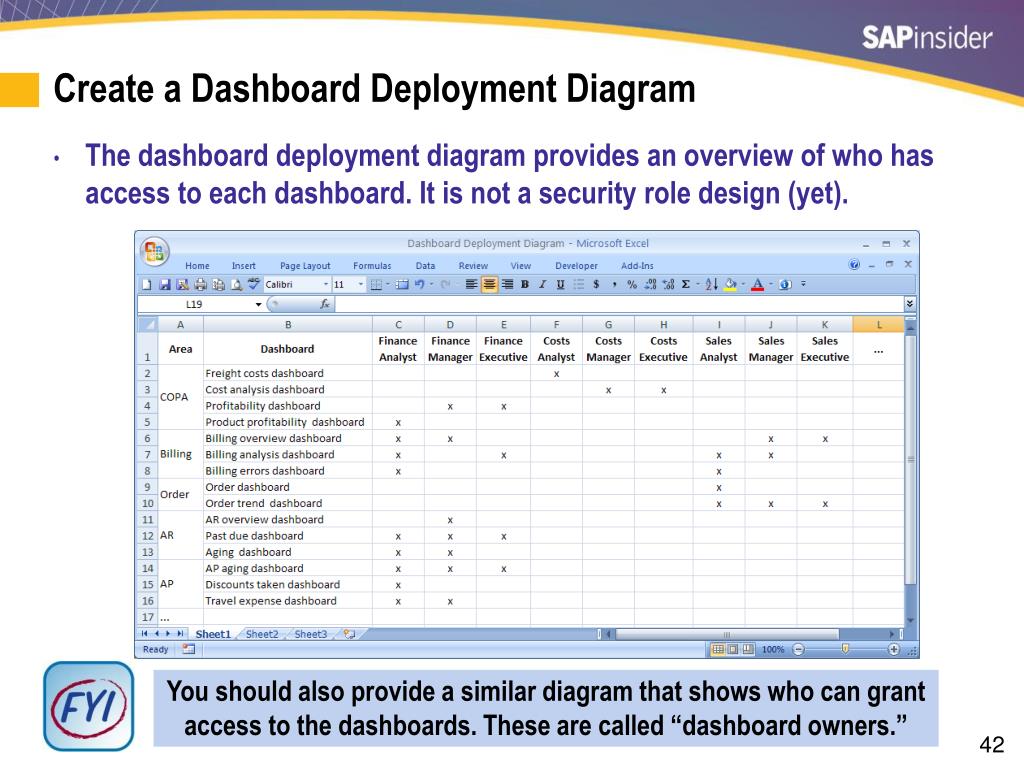
Task: Select the Sheet1 tab
Action: (x=213, y=634)
